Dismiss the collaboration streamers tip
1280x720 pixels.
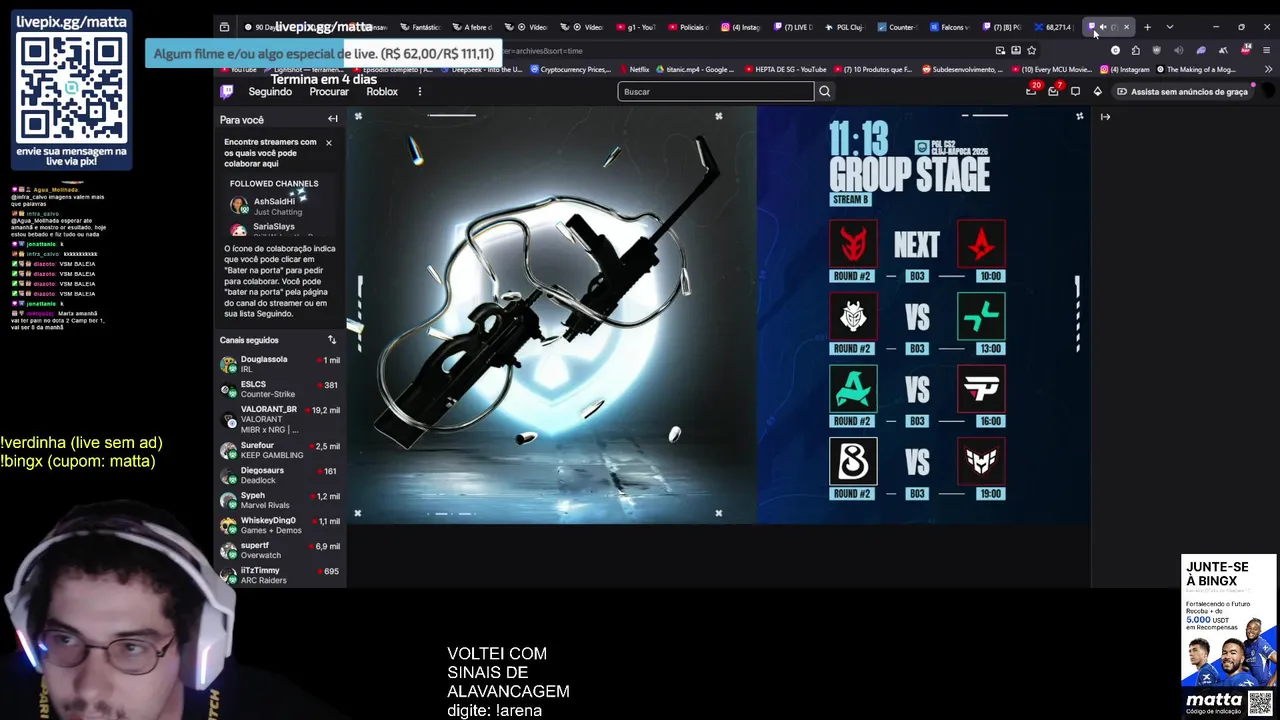328,143
